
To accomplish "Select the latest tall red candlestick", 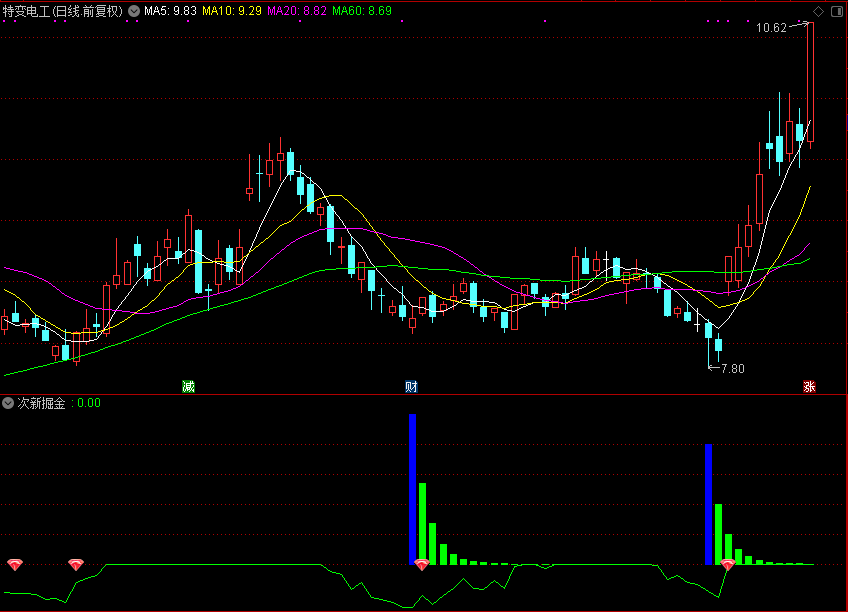I will [x=810, y=82].
